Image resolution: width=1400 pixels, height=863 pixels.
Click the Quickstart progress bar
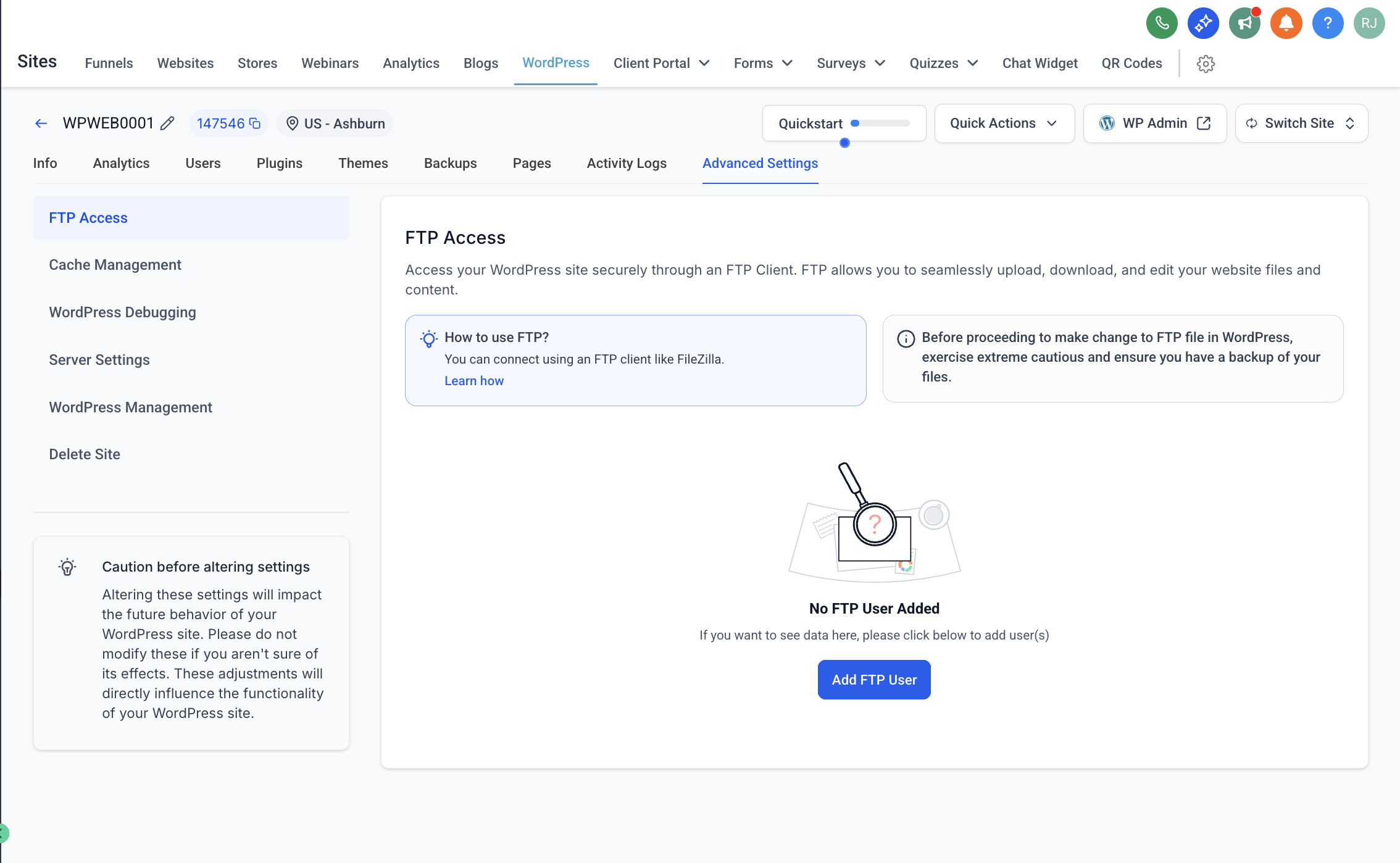[880, 123]
